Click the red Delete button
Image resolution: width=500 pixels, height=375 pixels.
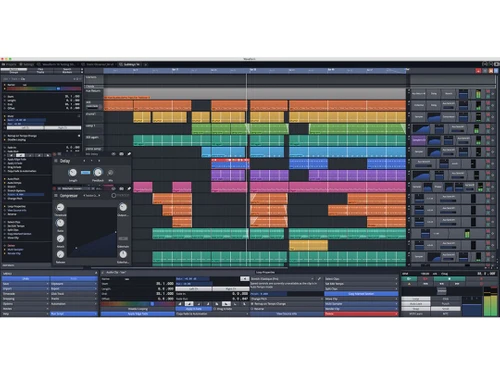362,314
